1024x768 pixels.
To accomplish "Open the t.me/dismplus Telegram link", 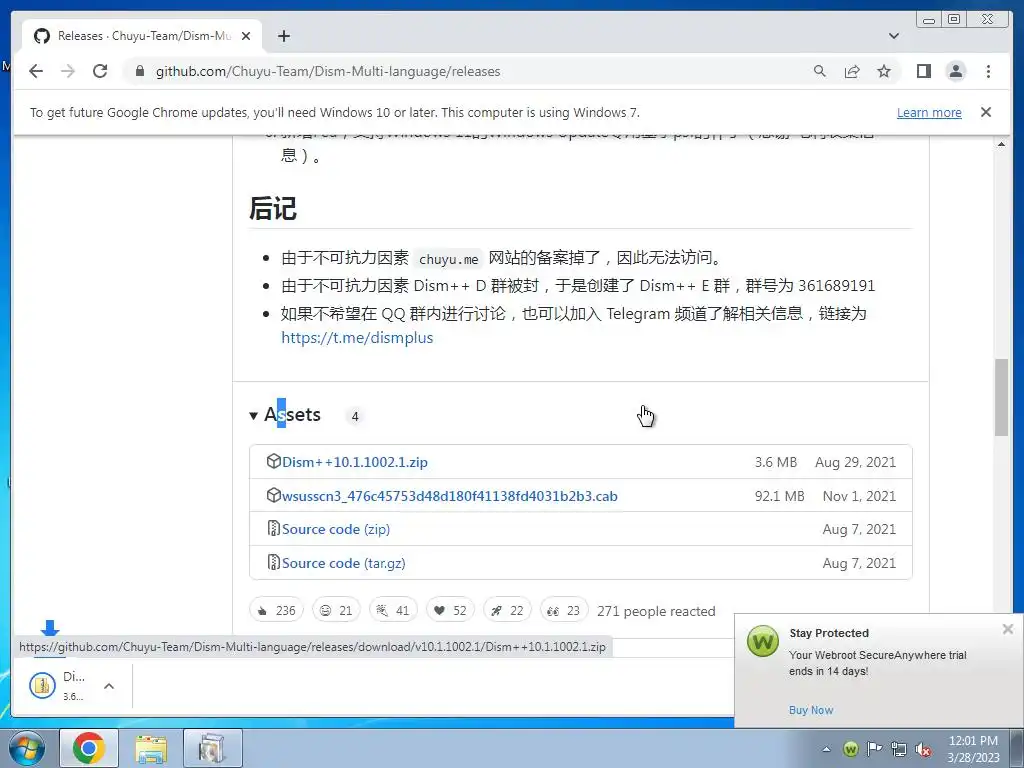I will [x=357, y=338].
